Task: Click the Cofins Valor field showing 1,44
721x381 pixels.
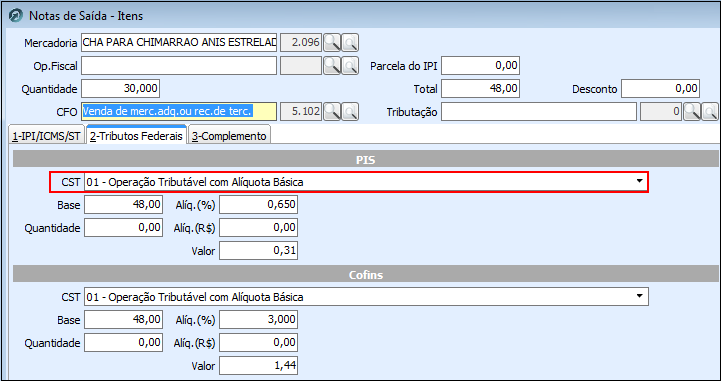Action: click(x=258, y=366)
